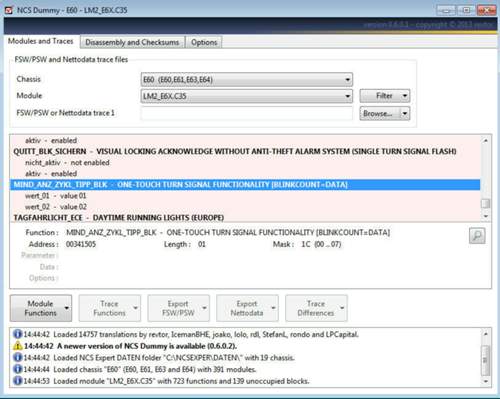Click the NCS Dummy app icon in title bar
Screen dimensions: 500x399
pos(9,10)
